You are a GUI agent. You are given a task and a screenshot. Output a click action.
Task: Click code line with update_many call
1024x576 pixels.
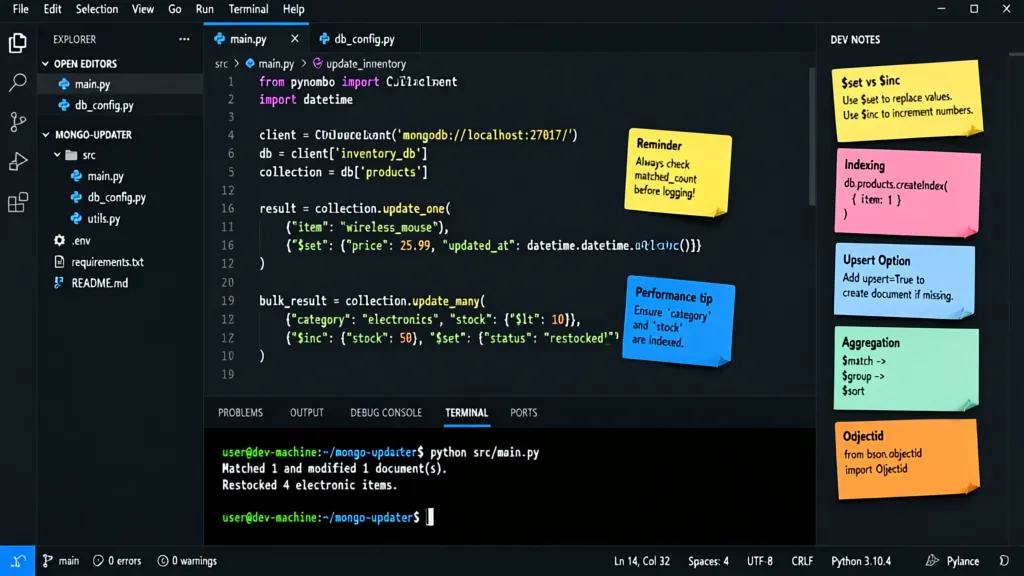[x=372, y=301]
